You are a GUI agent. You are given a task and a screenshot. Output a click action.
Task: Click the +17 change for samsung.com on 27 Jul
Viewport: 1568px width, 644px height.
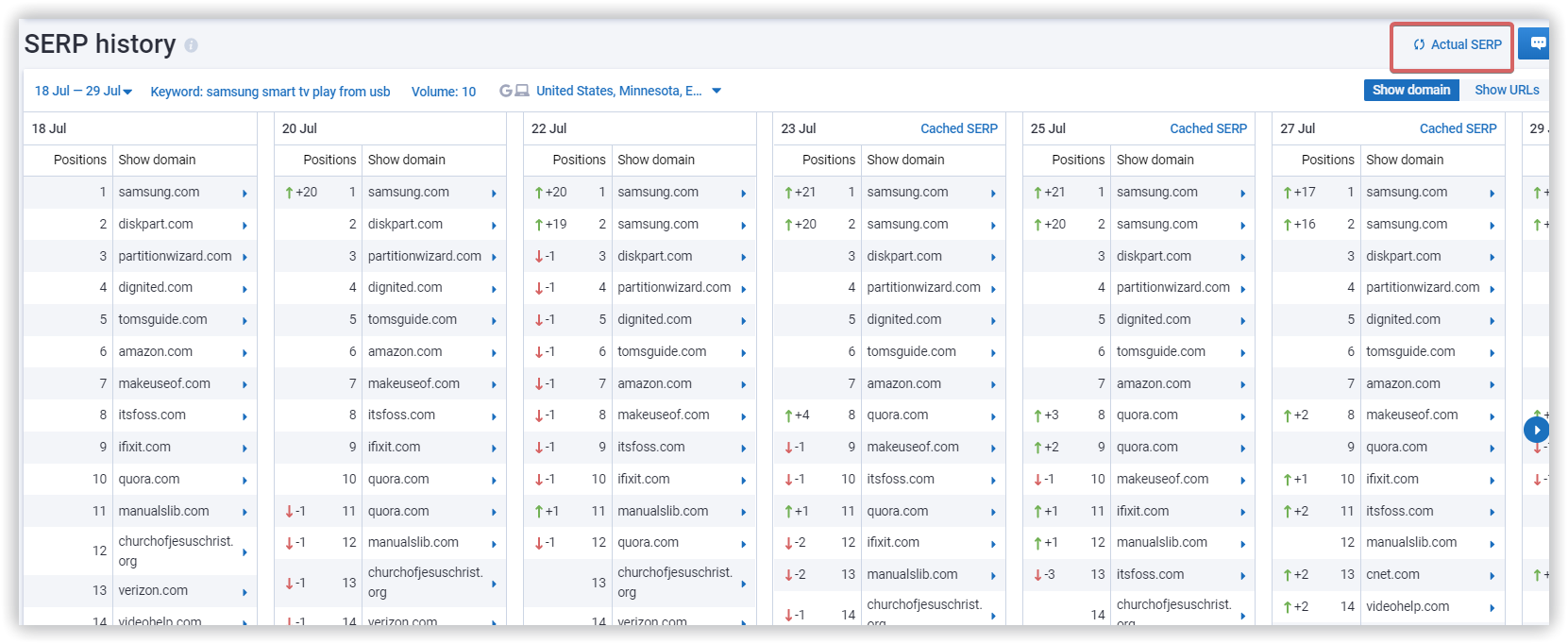[x=1299, y=192]
